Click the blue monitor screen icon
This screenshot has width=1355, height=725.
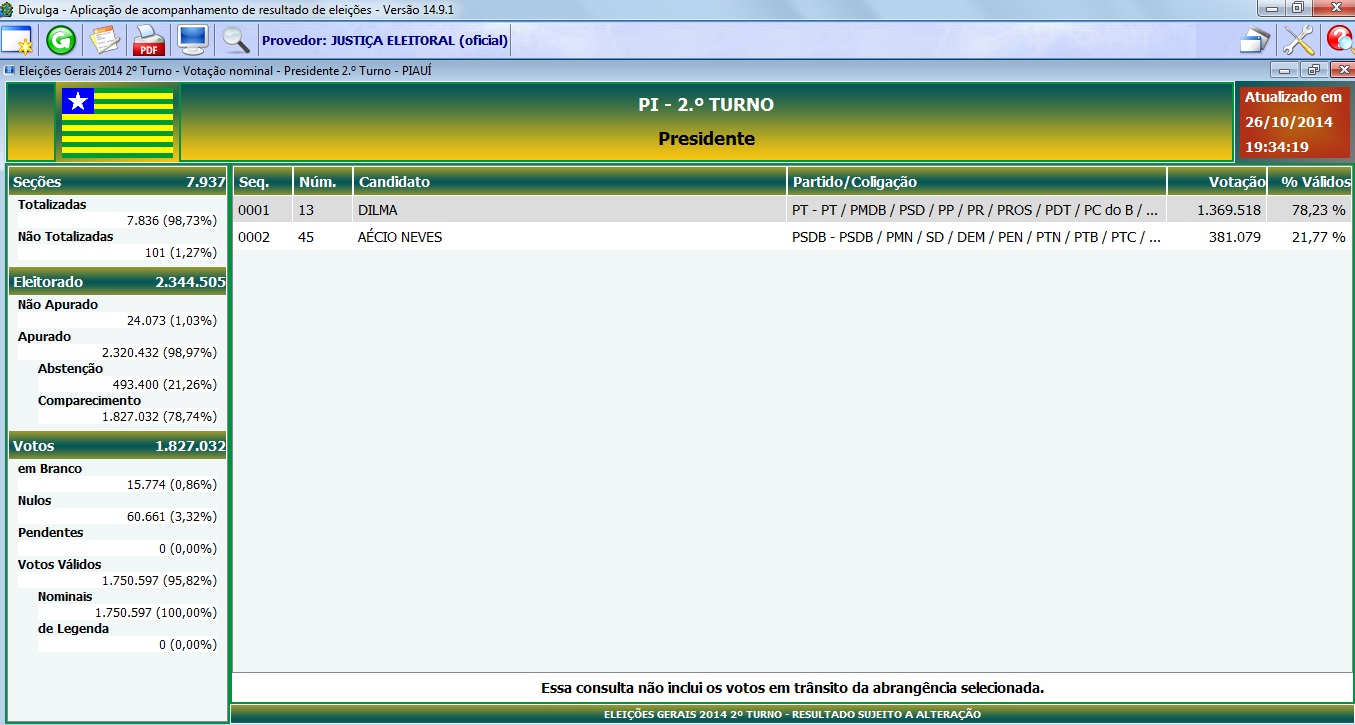pos(192,41)
